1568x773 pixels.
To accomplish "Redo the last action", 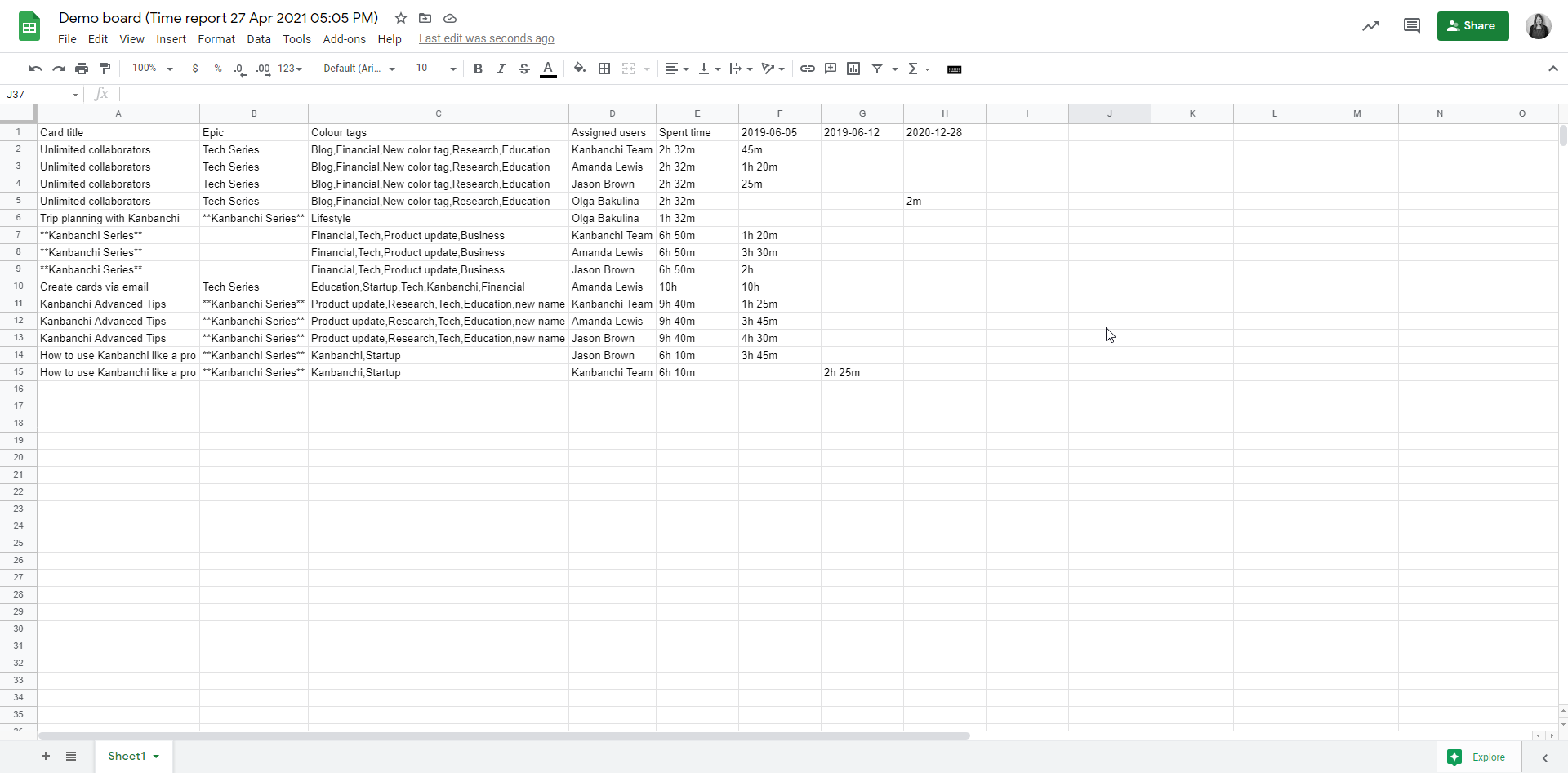I will coord(59,69).
